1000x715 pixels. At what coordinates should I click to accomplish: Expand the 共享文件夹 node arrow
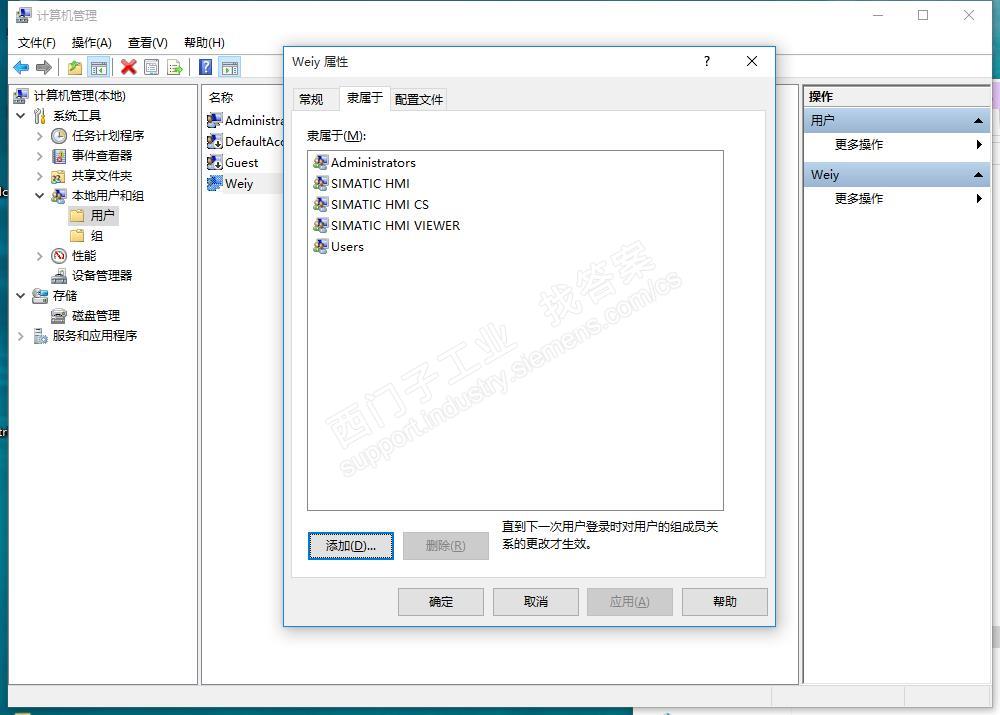(40, 176)
